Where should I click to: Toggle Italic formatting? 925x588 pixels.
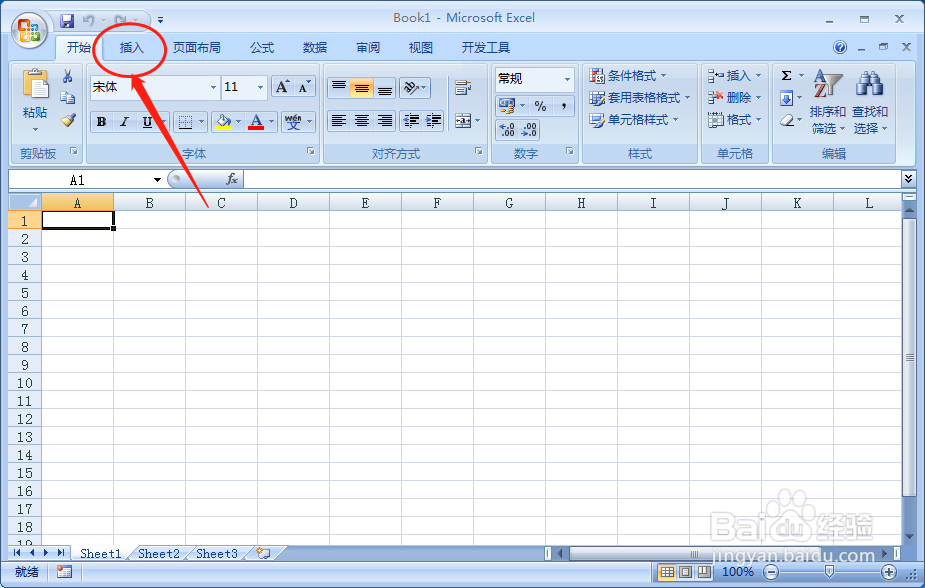[x=124, y=122]
